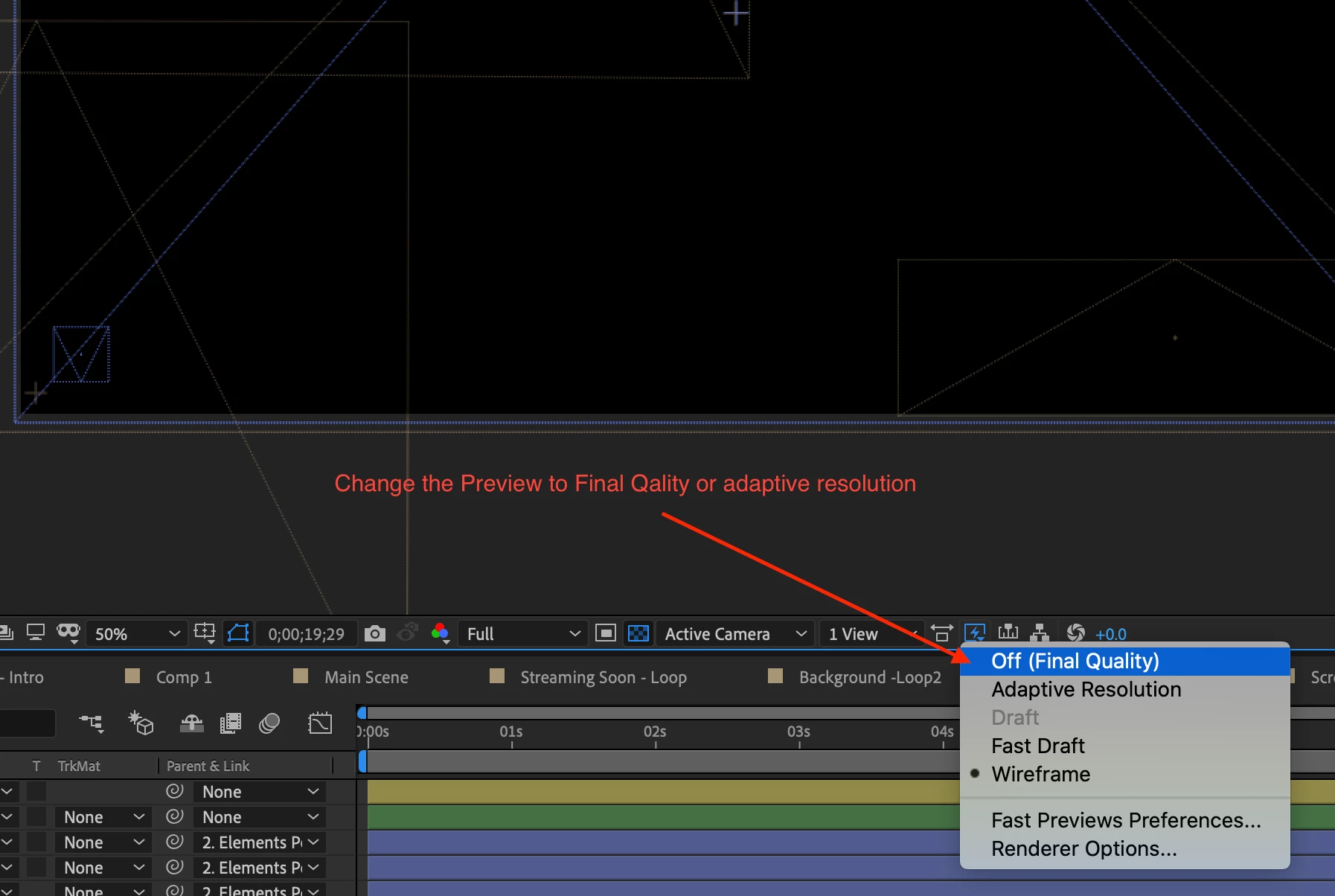Open grid and guide options icon
Screen dimensions: 1335x896
pyautogui.click(x=205, y=633)
